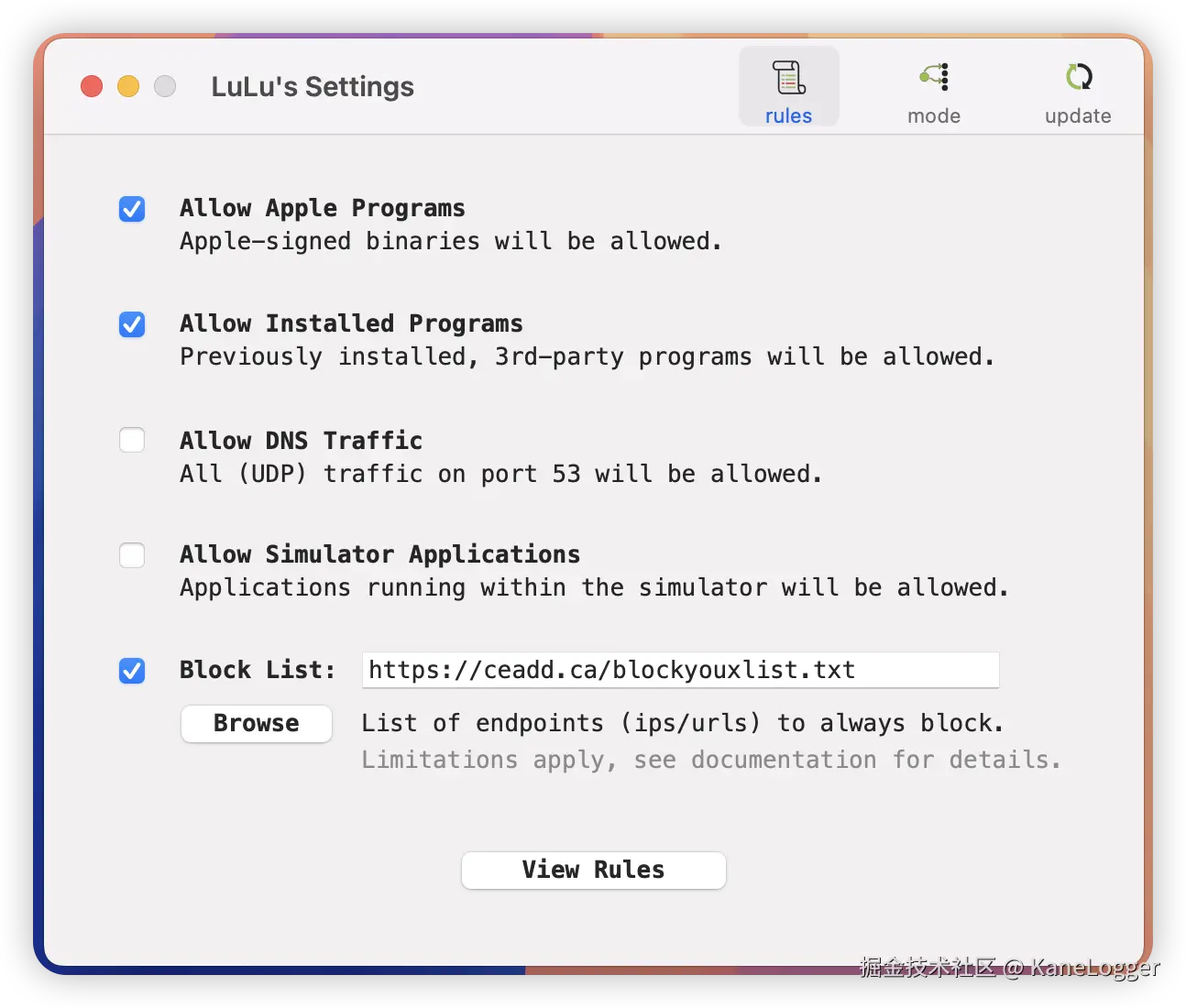This screenshot has height=1008, width=1186.
Task: Click 'Apple-signed binaries will be allowed' text
Action: click(450, 241)
